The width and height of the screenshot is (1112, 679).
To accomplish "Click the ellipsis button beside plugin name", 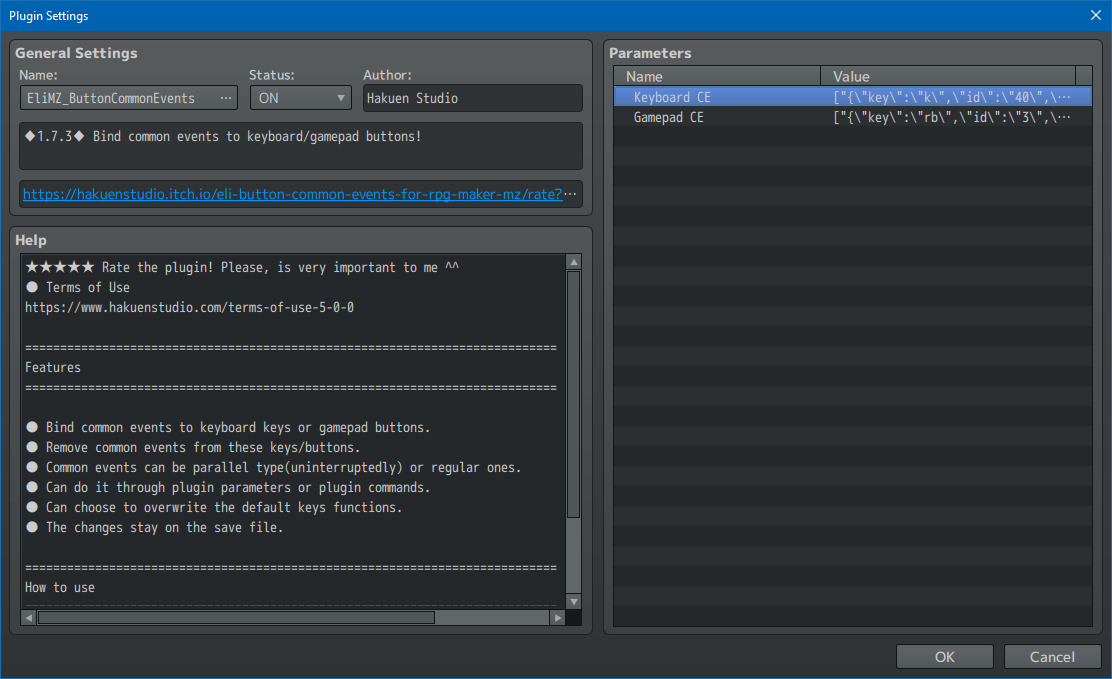I will coord(227,98).
